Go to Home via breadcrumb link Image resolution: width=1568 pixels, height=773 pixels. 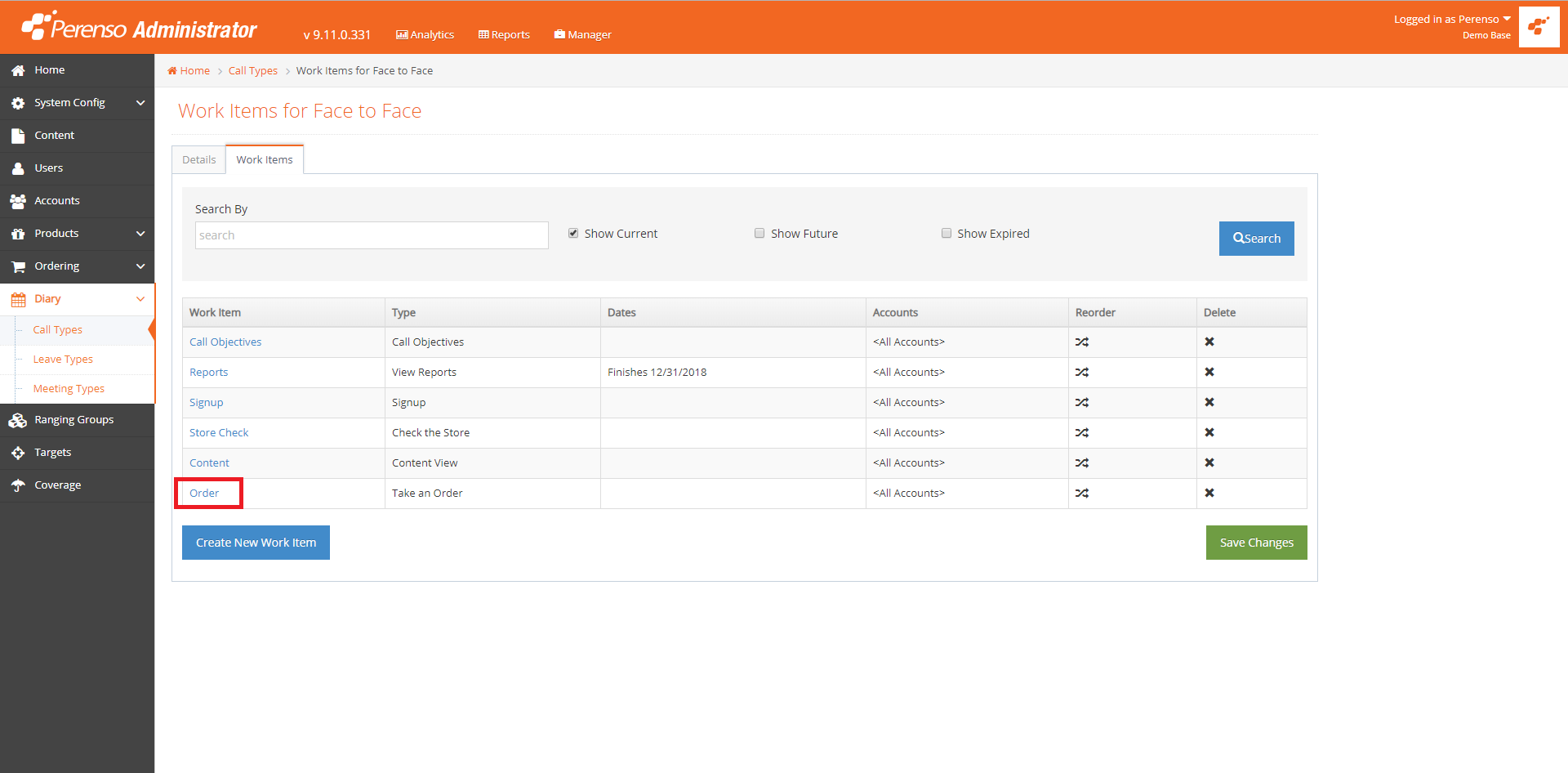click(x=189, y=71)
